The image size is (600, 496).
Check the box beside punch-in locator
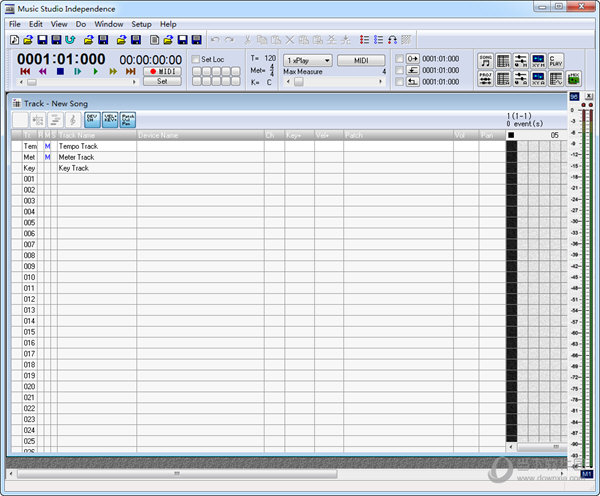click(399, 59)
